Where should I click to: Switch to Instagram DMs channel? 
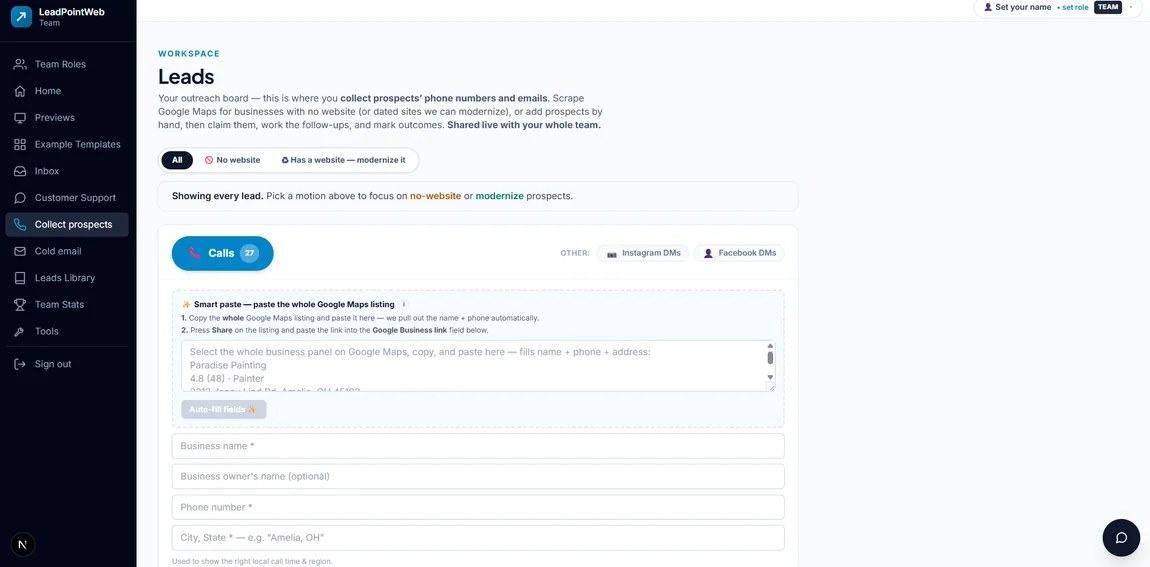click(643, 253)
